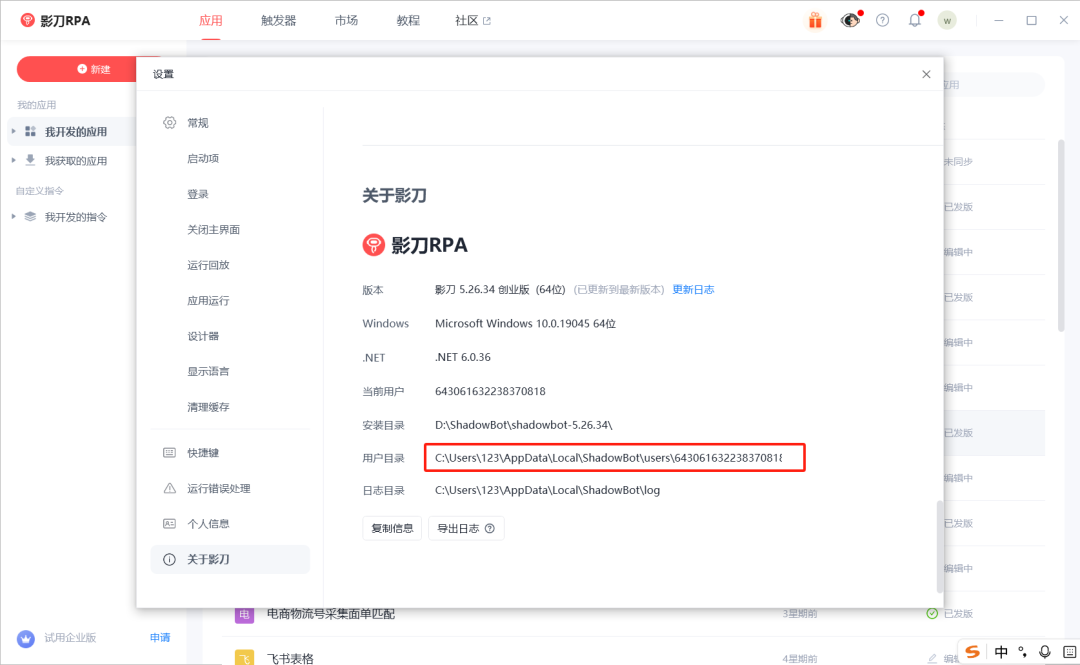The height and width of the screenshot is (665, 1080).
Task: Click the 当前用户 ID 643061632238370818
Action: [x=490, y=391]
